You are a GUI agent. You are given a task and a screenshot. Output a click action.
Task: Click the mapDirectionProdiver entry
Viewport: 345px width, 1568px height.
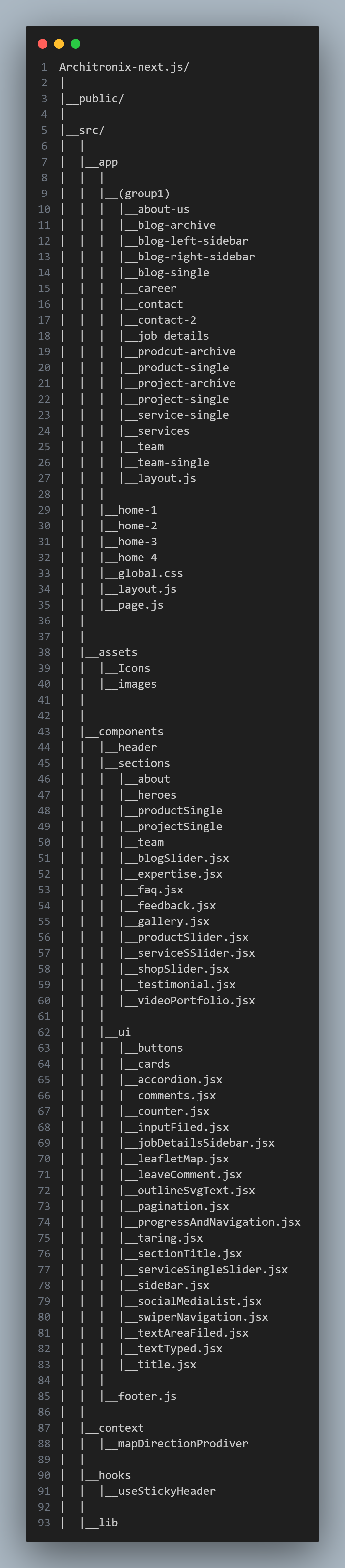(183, 1444)
